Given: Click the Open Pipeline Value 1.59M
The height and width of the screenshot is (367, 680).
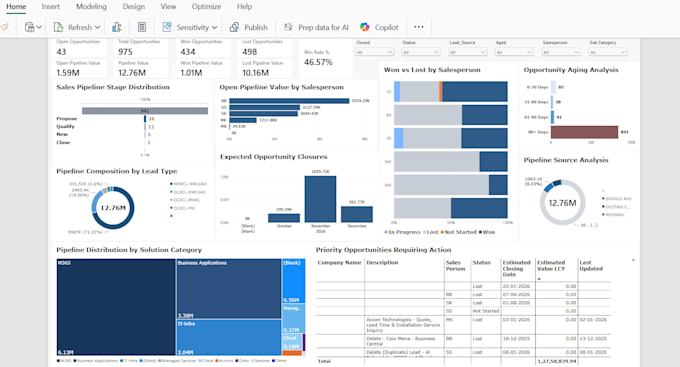Looking at the screenshot, I should click(x=68, y=73).
